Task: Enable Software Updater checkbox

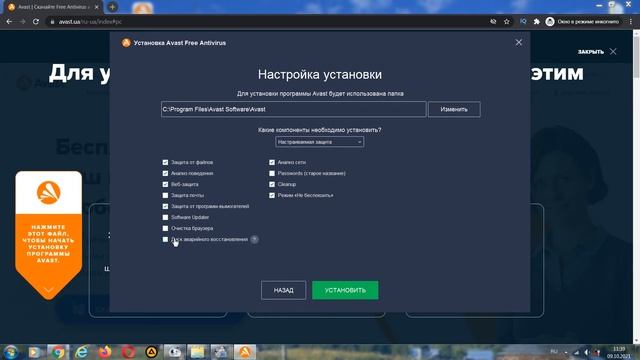Action: point(165,218)
